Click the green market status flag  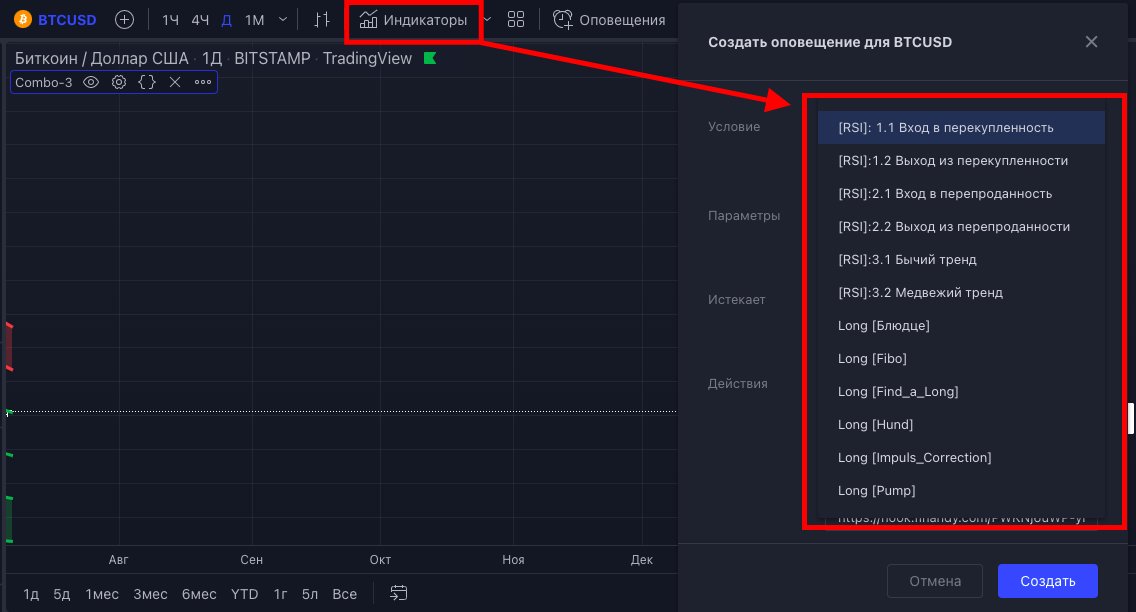(430, 58)
